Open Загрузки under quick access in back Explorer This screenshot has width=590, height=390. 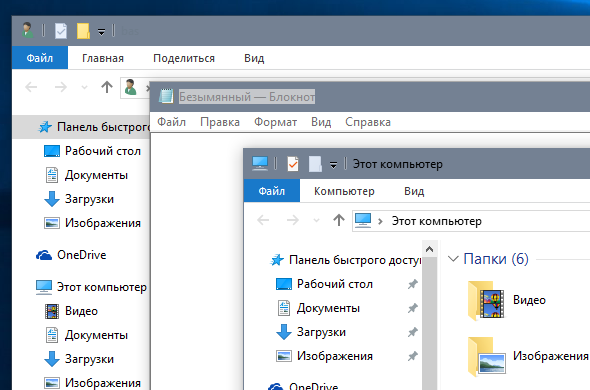point(79,199)
